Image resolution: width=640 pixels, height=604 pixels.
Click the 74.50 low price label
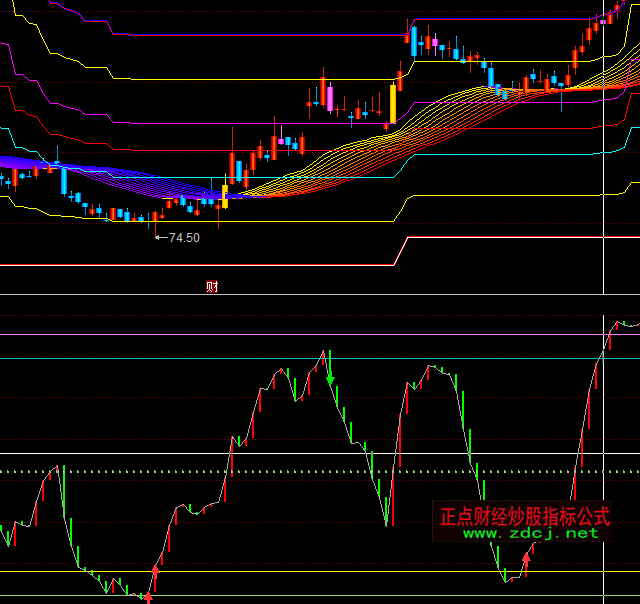184,238
